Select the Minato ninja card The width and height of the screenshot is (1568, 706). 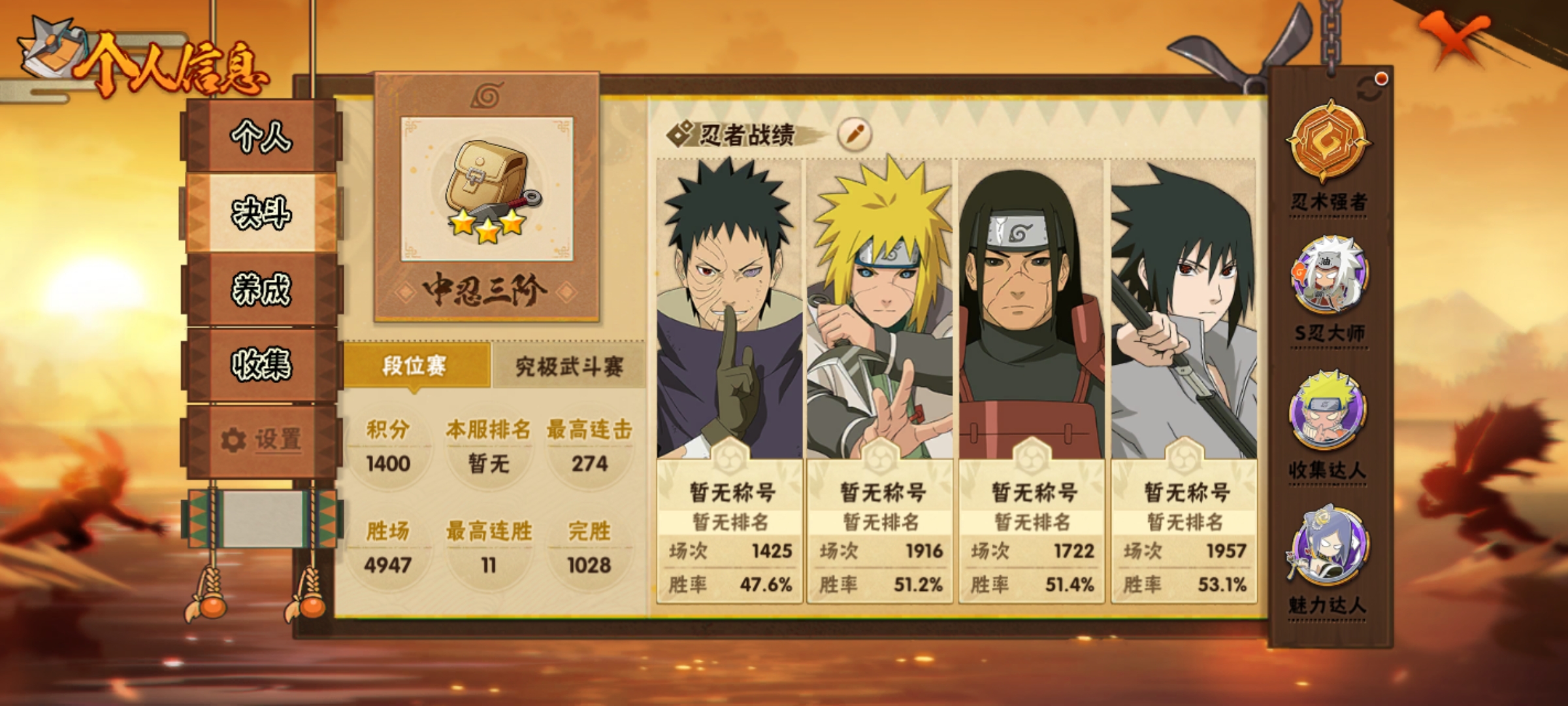880,380
